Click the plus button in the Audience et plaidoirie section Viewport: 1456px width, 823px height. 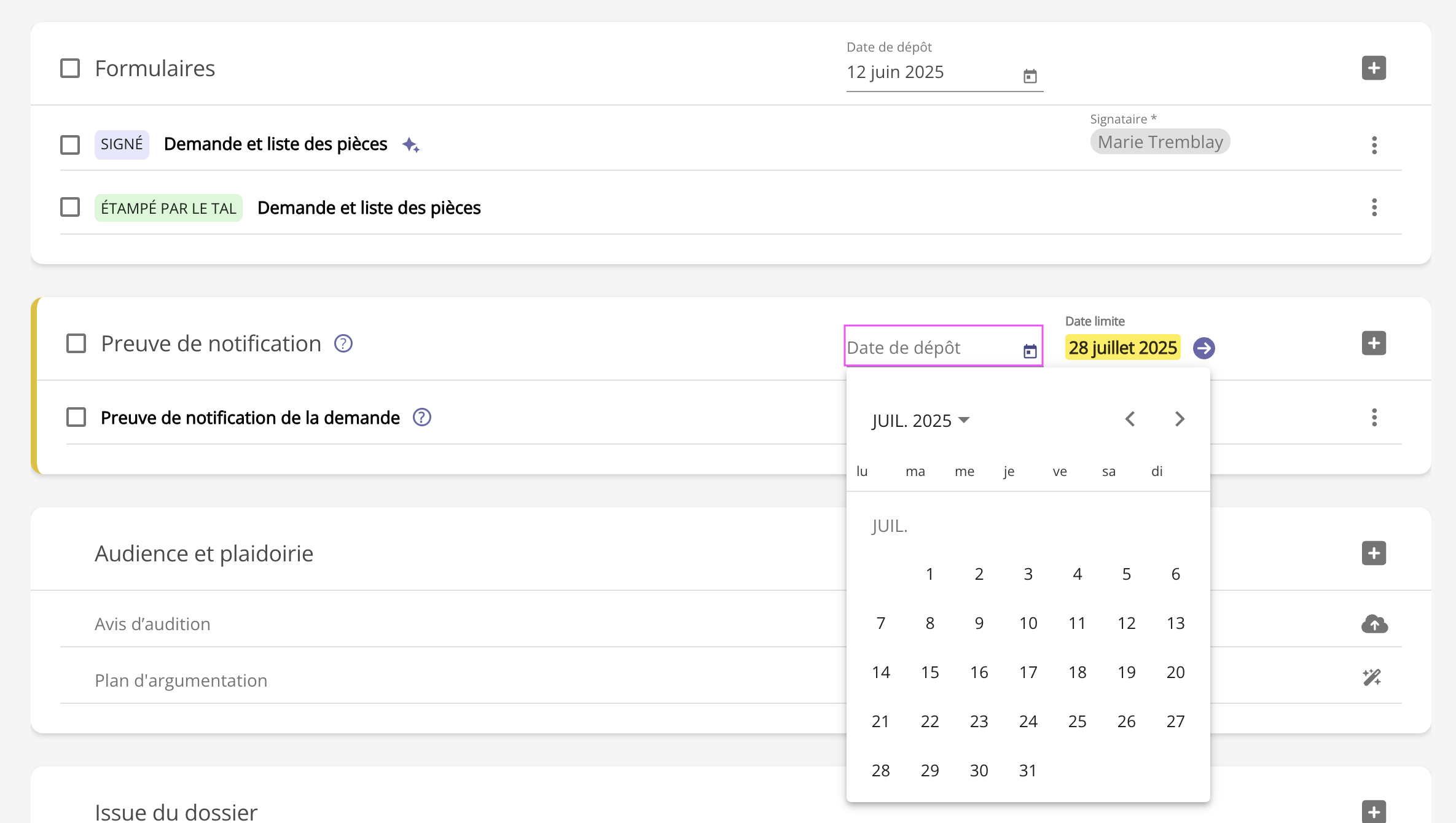1374,553
